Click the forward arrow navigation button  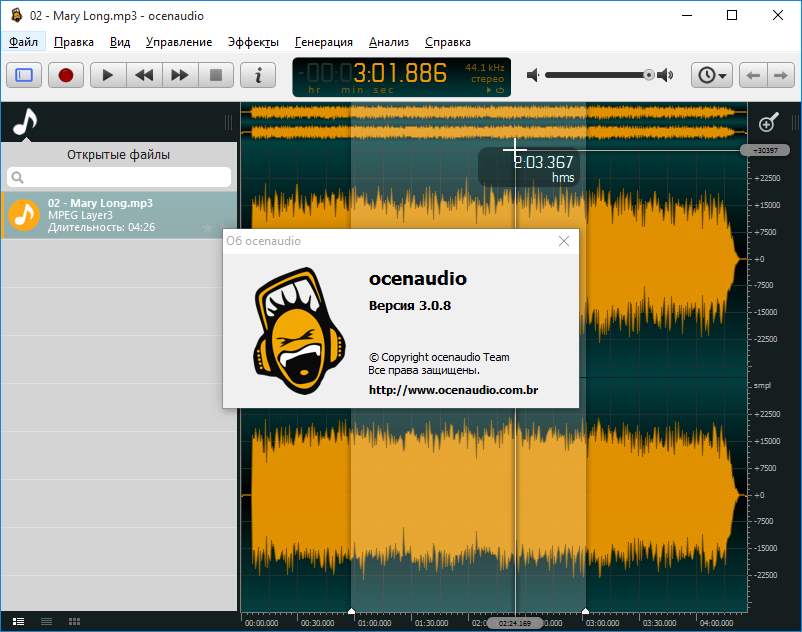tap(781, 76)
